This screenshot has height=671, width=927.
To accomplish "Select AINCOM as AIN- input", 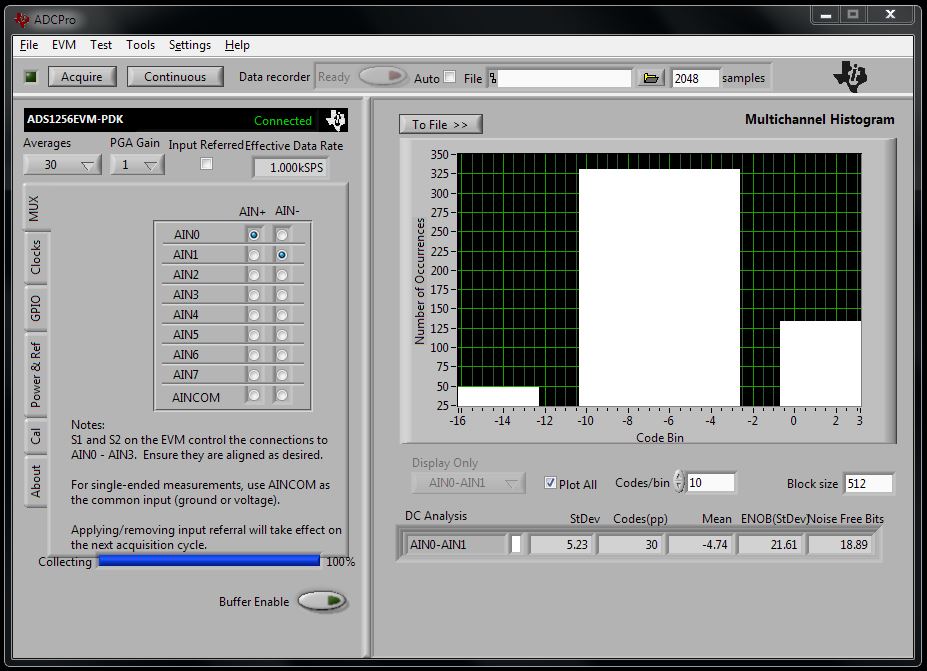I will click(282, 395).
